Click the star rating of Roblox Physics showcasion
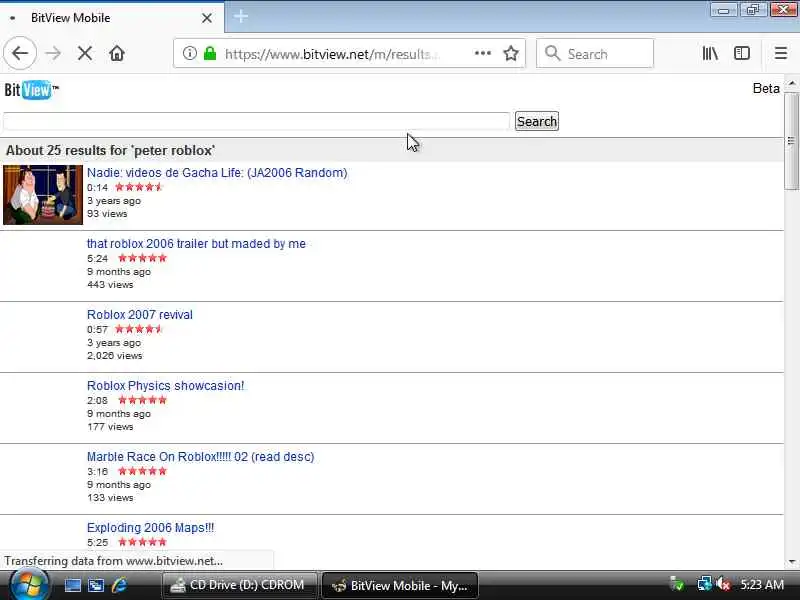The height and width of the screenshot is (600, 800). (142, 400)
